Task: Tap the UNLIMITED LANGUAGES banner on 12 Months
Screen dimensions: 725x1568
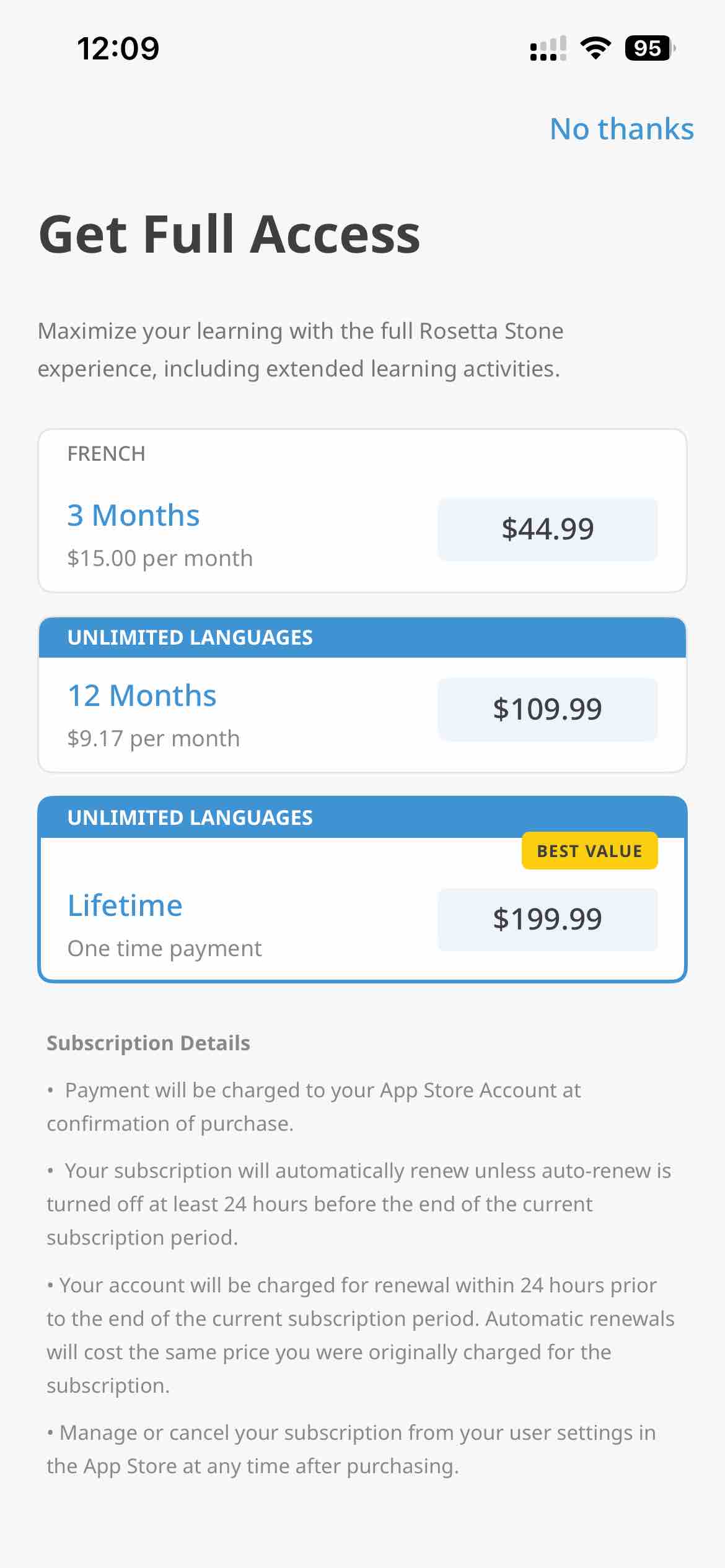Action: [190, 637]
